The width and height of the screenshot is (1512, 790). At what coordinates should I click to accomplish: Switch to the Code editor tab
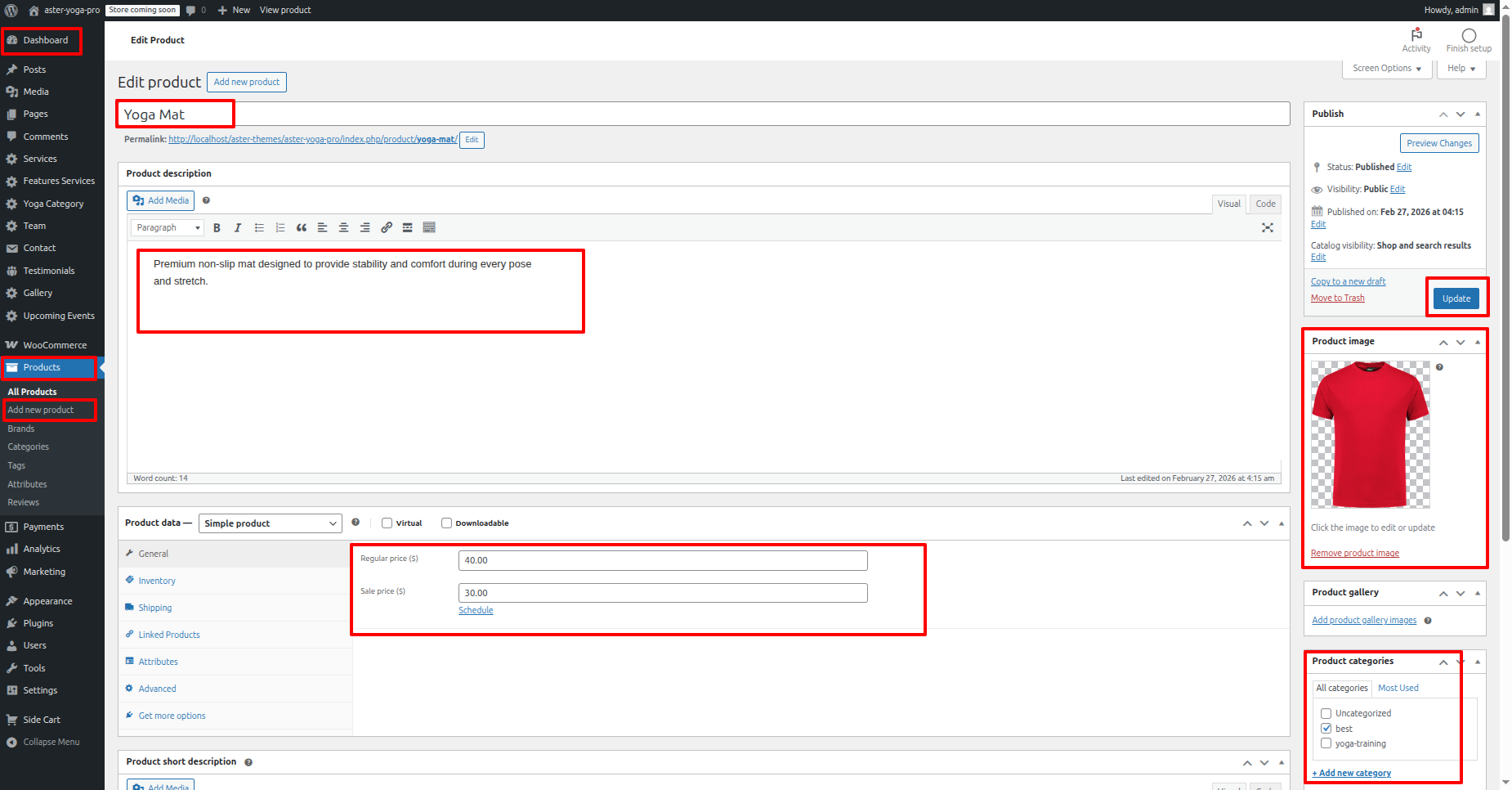tap(1265, 204)
